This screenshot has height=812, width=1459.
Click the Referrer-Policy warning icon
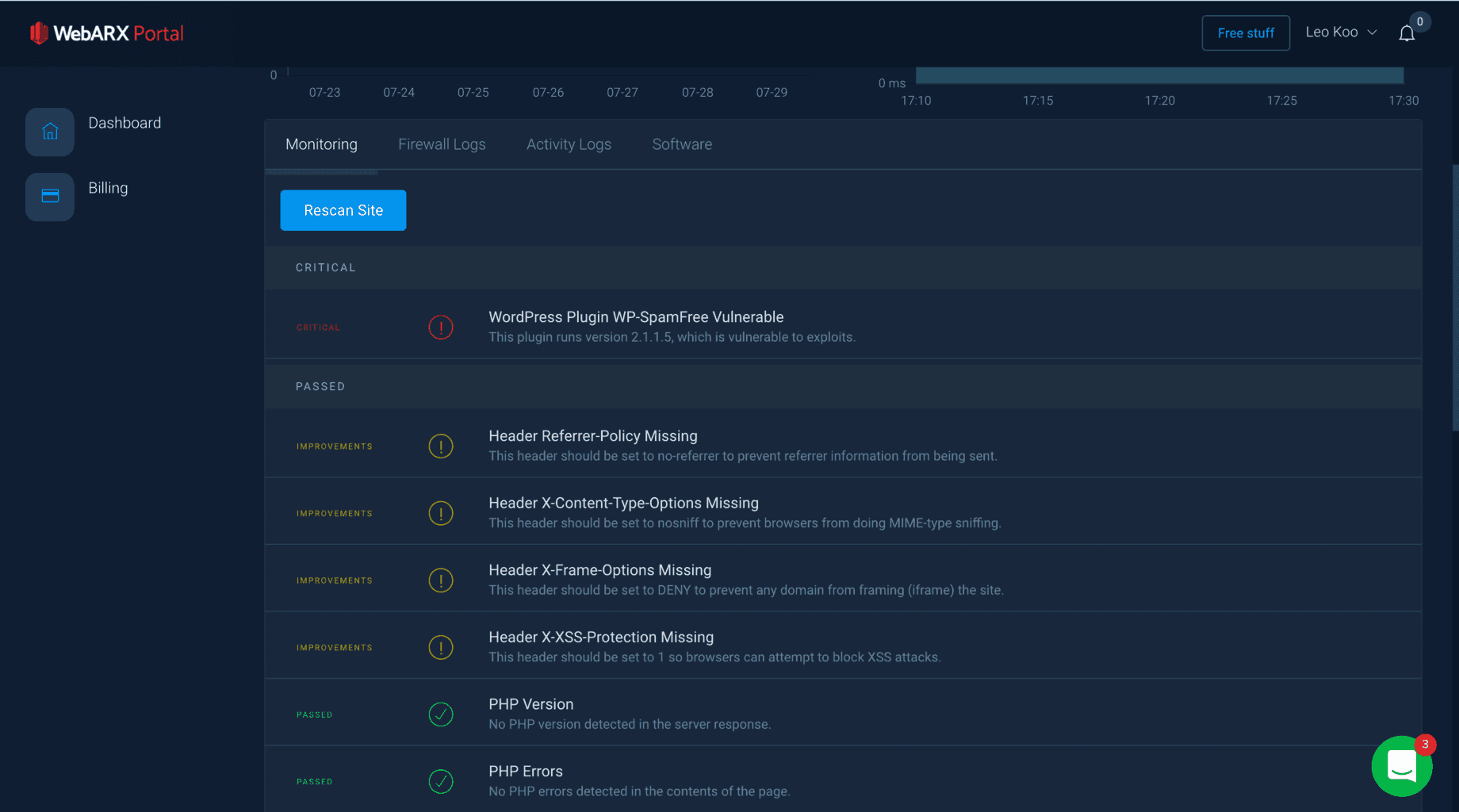click(x=441, y=446)
